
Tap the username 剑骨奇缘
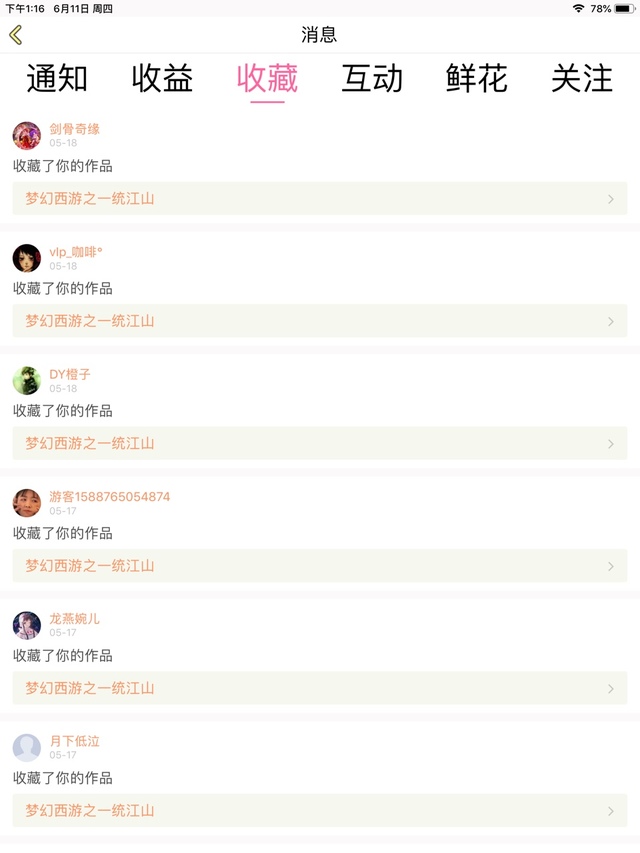(75, 129)
